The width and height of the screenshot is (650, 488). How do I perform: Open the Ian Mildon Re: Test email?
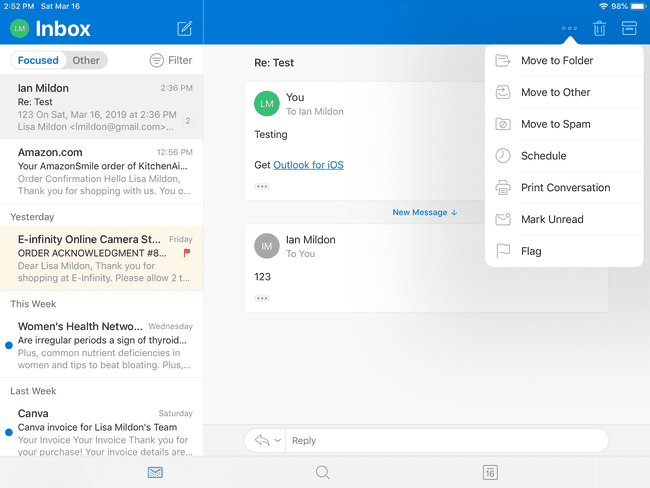pos(102,107)
